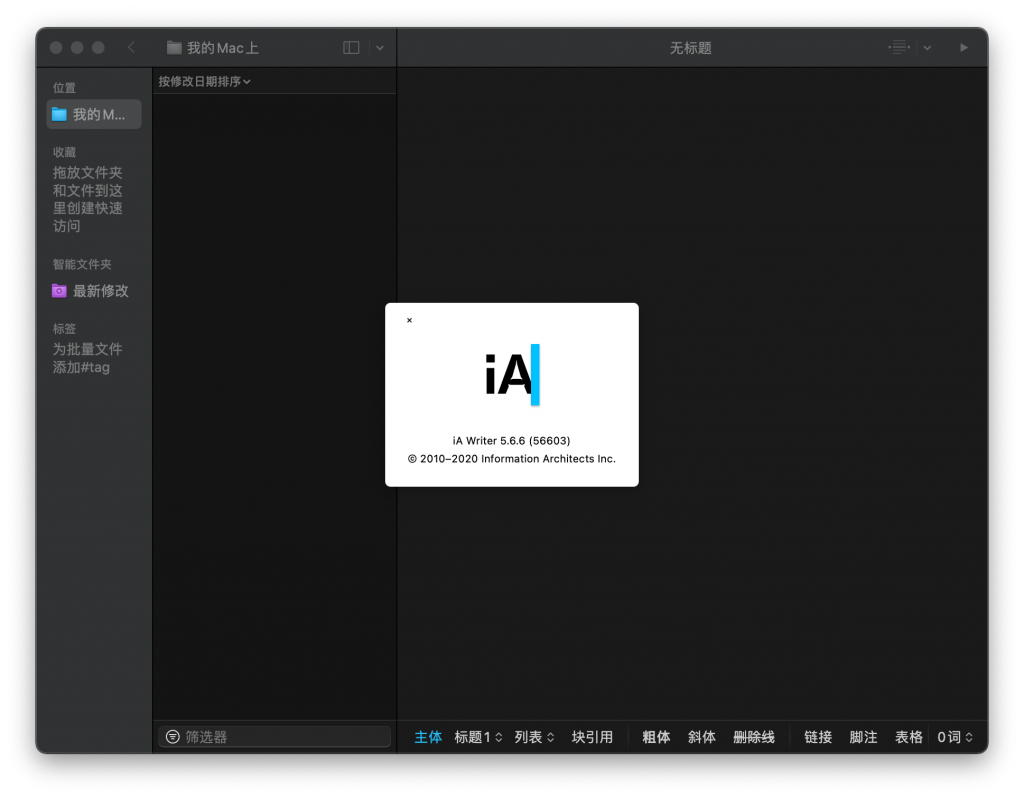Screen dimensions: 1024x798
Task: Click the filter circle icon
Action: 172,737
